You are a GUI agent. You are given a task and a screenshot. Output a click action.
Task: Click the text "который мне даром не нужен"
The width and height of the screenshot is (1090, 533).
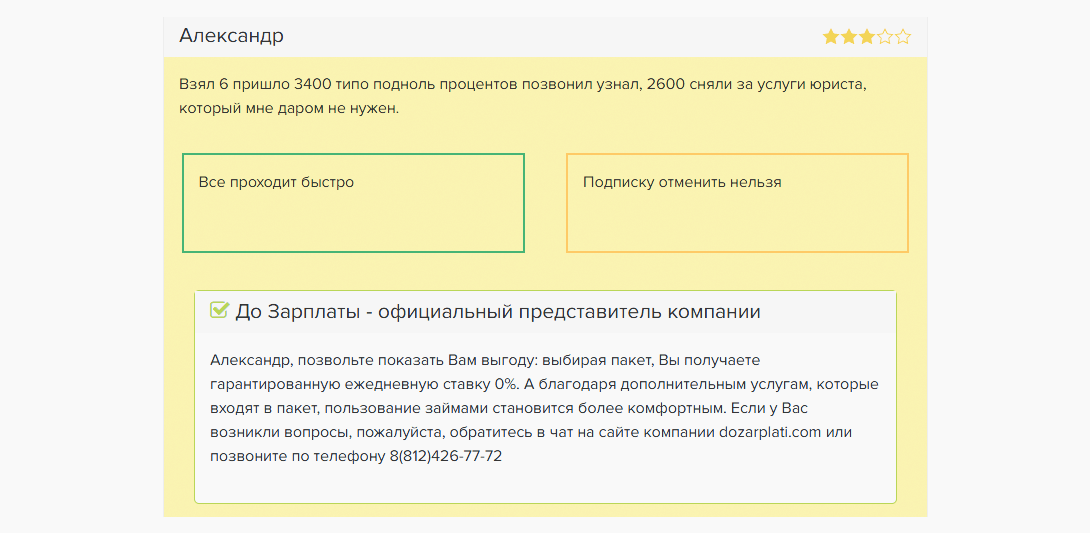289,110
